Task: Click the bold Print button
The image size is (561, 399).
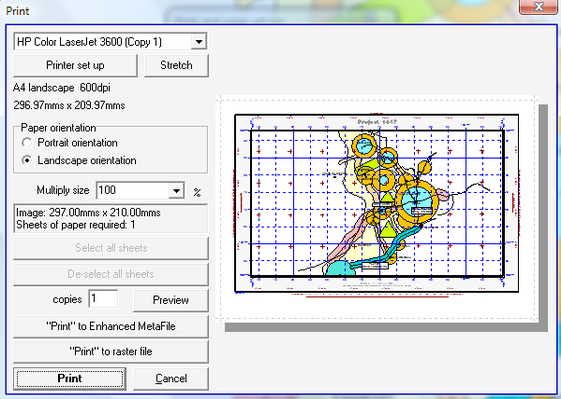Action: click(x=70, y=379)
